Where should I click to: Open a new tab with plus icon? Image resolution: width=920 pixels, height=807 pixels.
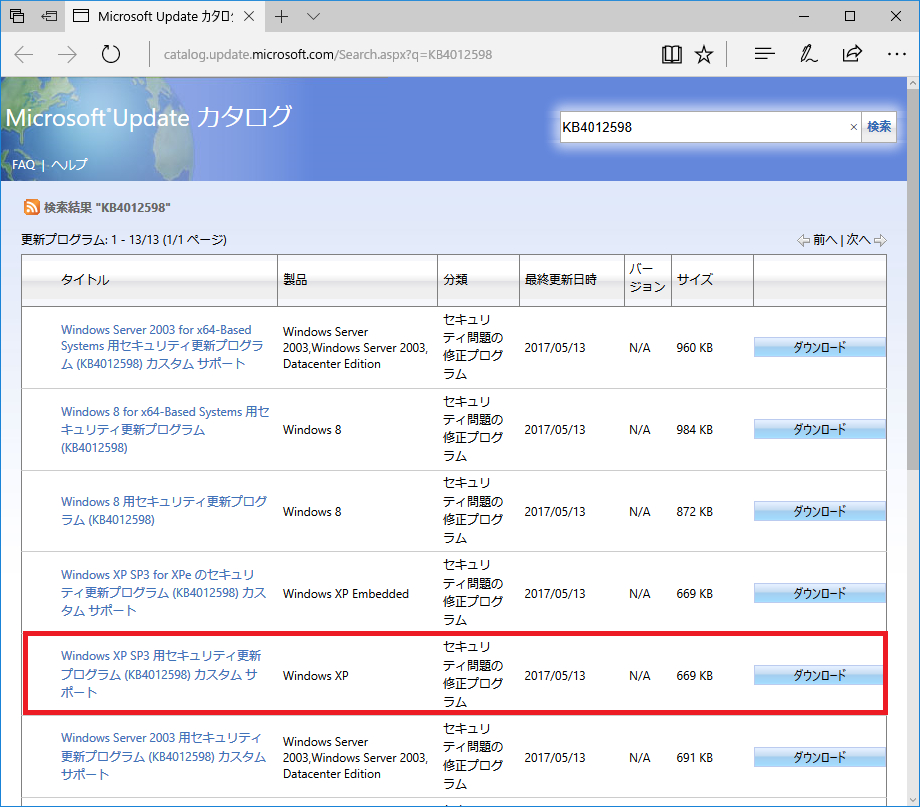click(x=282, y=16)
